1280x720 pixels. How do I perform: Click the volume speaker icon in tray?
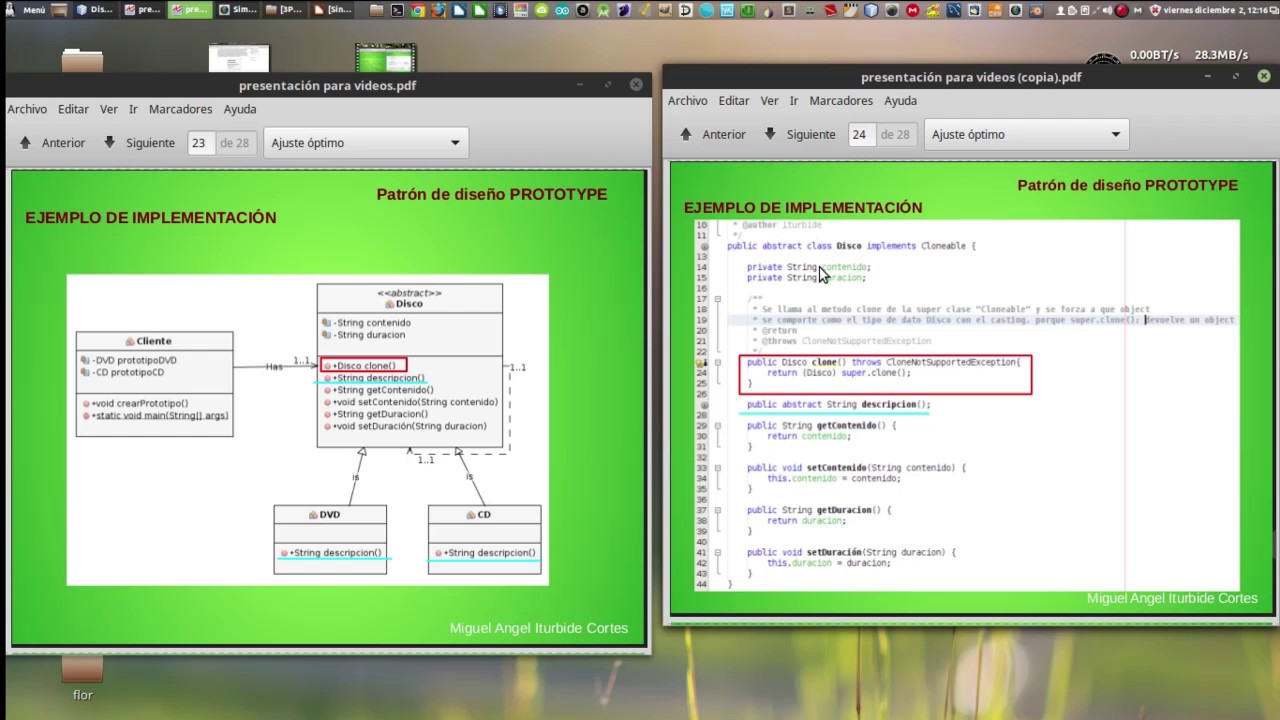(x=1108, y=10)
